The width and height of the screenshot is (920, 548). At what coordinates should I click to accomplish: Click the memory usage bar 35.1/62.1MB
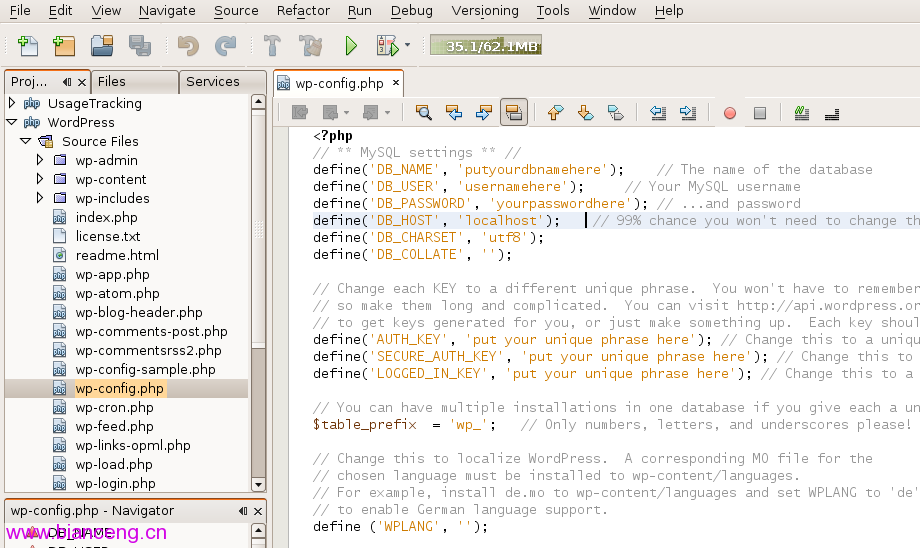point(486,46)
